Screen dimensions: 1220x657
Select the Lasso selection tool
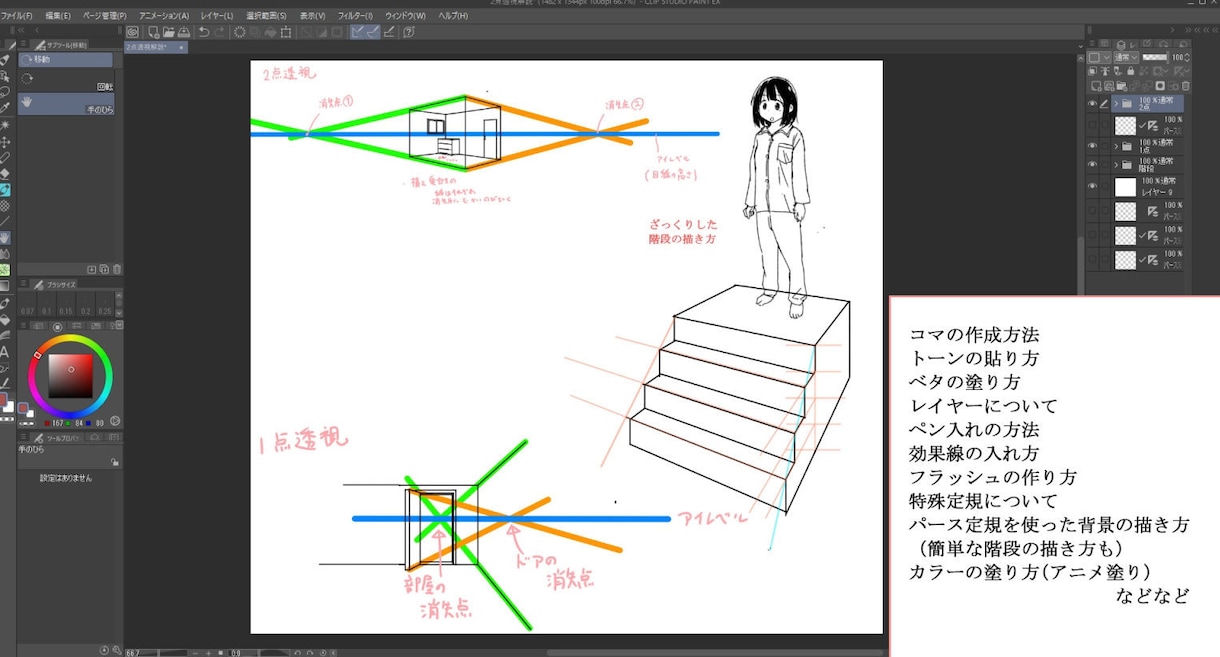click(x=5, y=90)
